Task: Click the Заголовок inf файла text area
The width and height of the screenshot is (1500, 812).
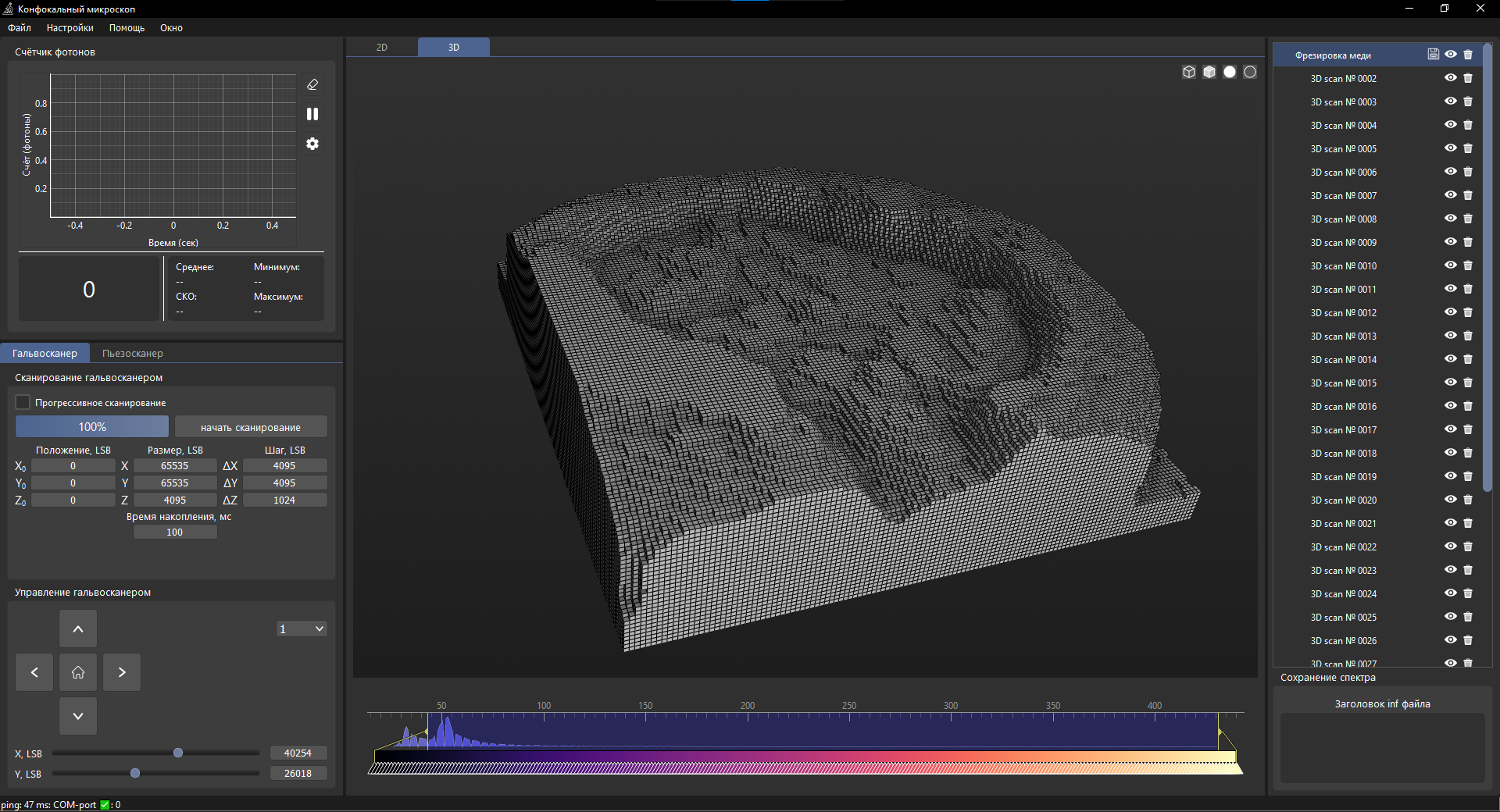Action: click(1382, 747)
